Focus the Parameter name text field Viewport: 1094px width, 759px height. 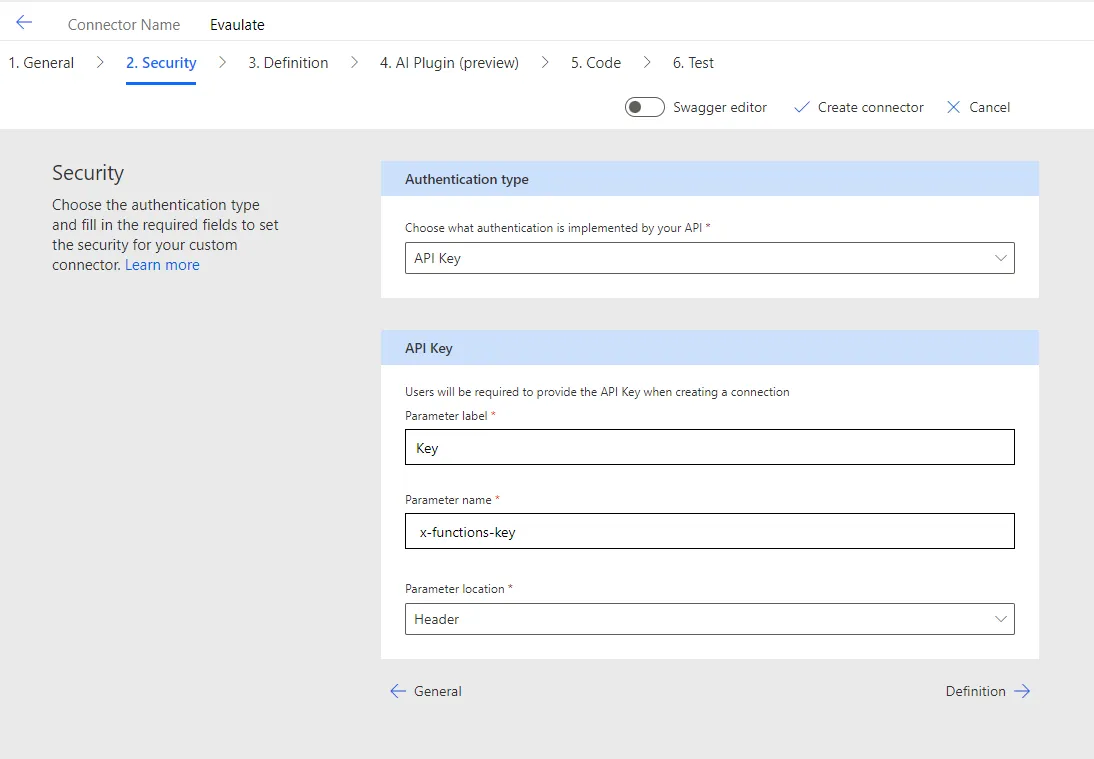709,532
